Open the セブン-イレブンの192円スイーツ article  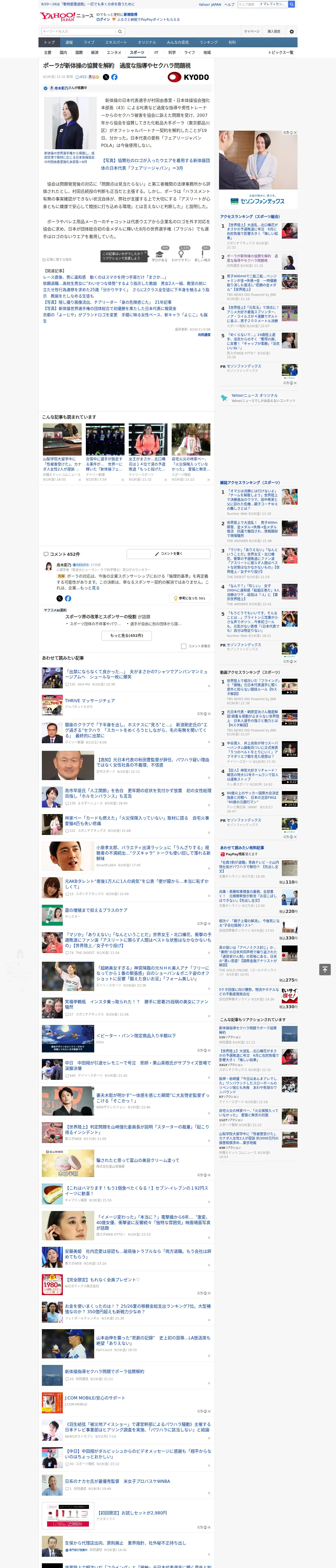tap(137, 1191)
